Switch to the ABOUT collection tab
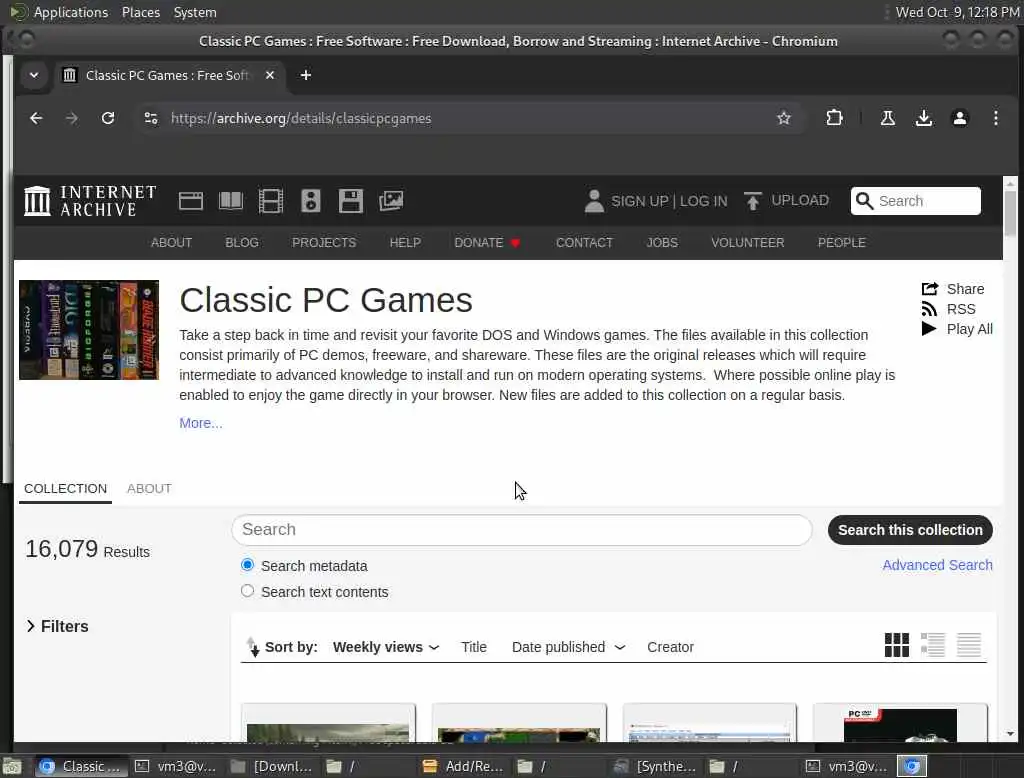Image resolution: width=1024 pixels, height=778 pixels. tap(149, 489)
